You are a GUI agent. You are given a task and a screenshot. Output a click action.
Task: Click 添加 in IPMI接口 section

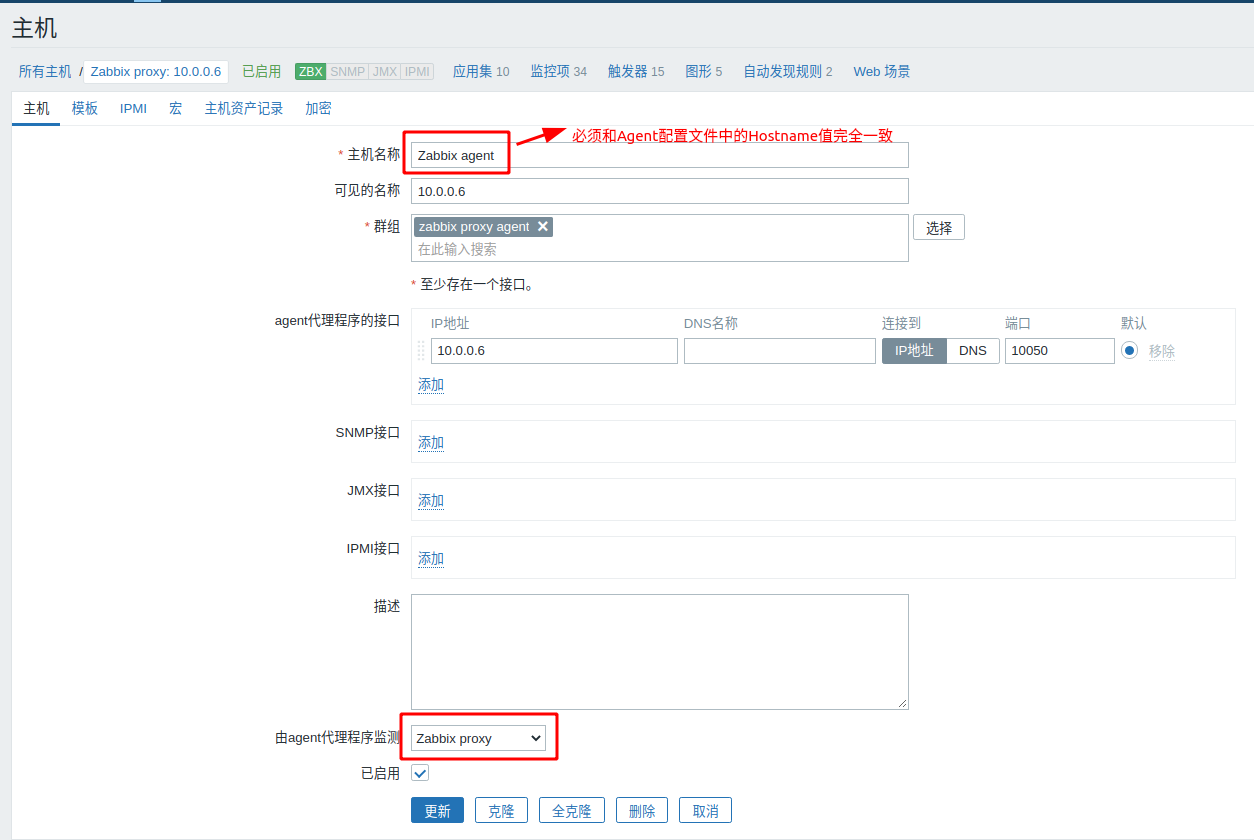point(431,559)
